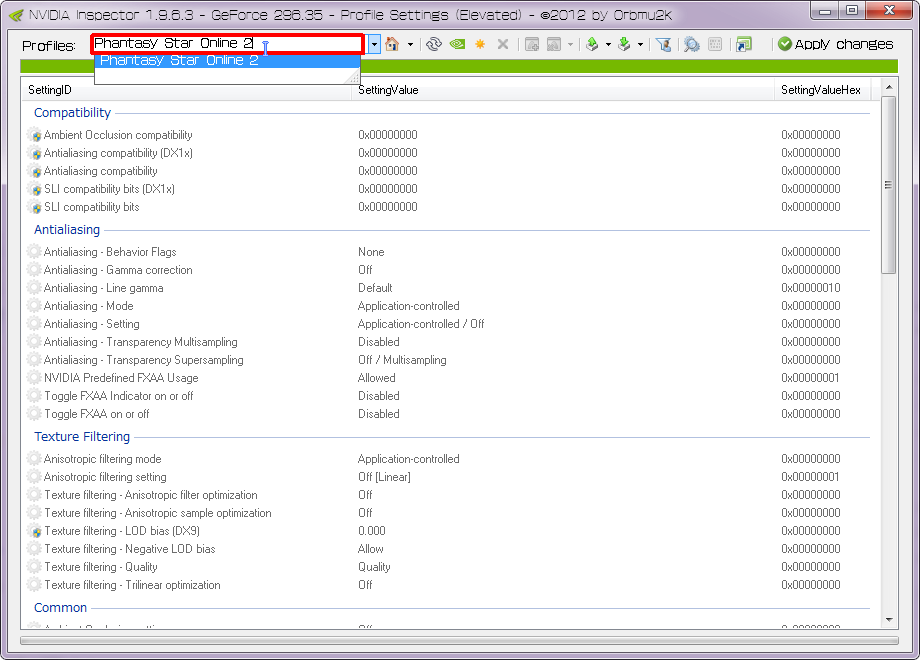The width and height of the screenshot is (920, 660).
Task: Click gear icon beside SLI compatibility bits (DX1x)
Action: [35, 189]
